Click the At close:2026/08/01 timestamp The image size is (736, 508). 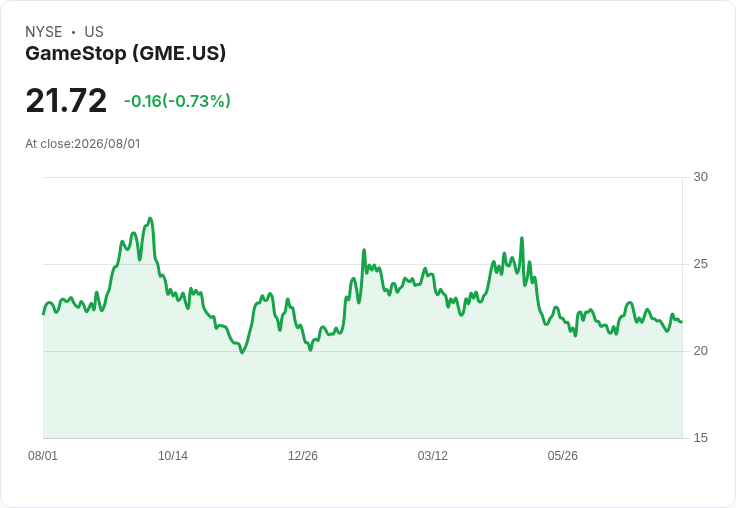coord(83,144)
